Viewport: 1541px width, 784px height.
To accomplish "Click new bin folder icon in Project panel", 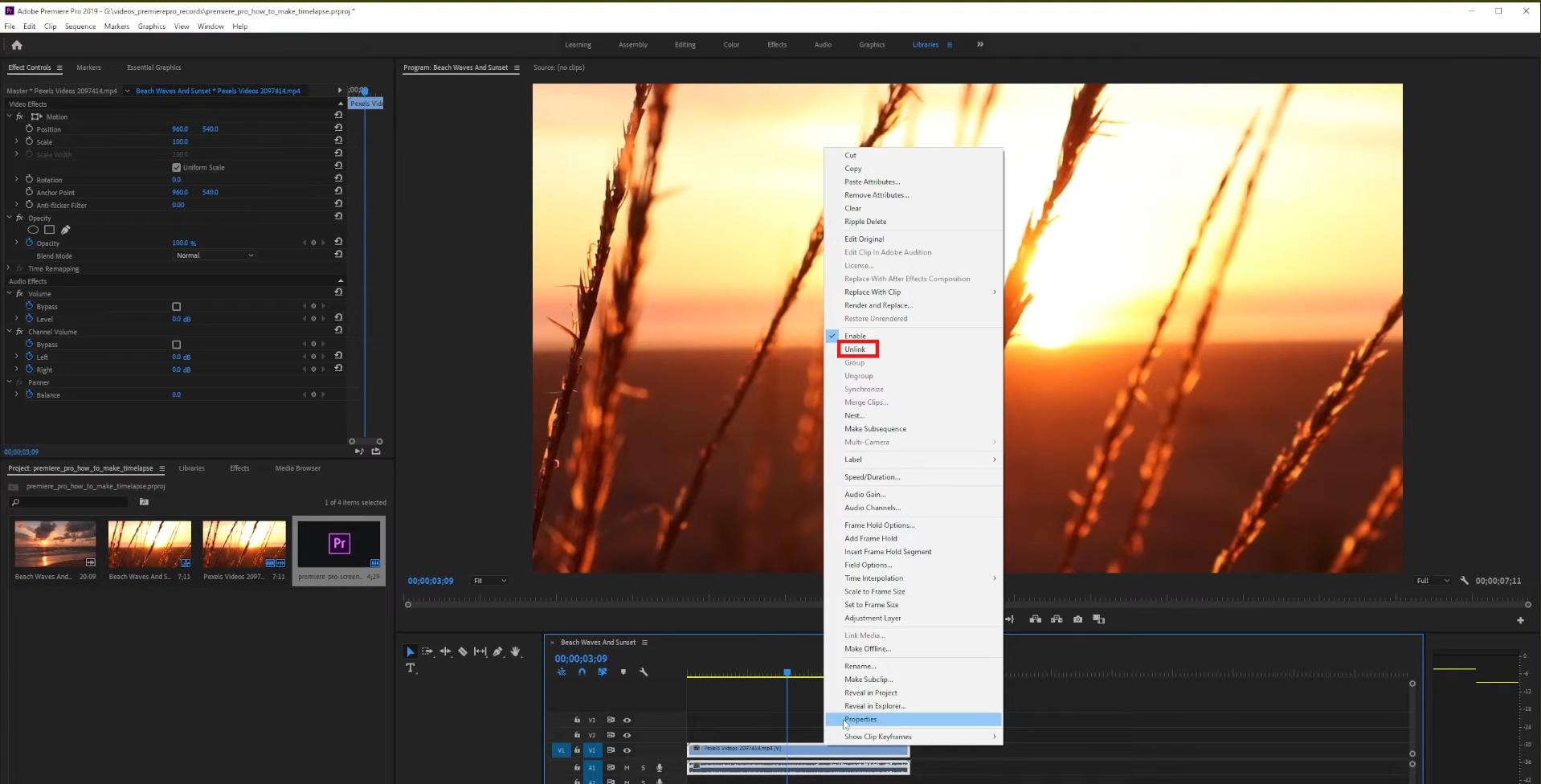I will pos(144,502).
